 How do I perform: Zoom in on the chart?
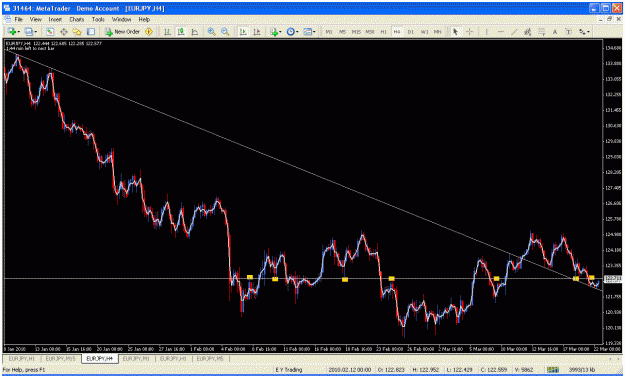point(211,31)
